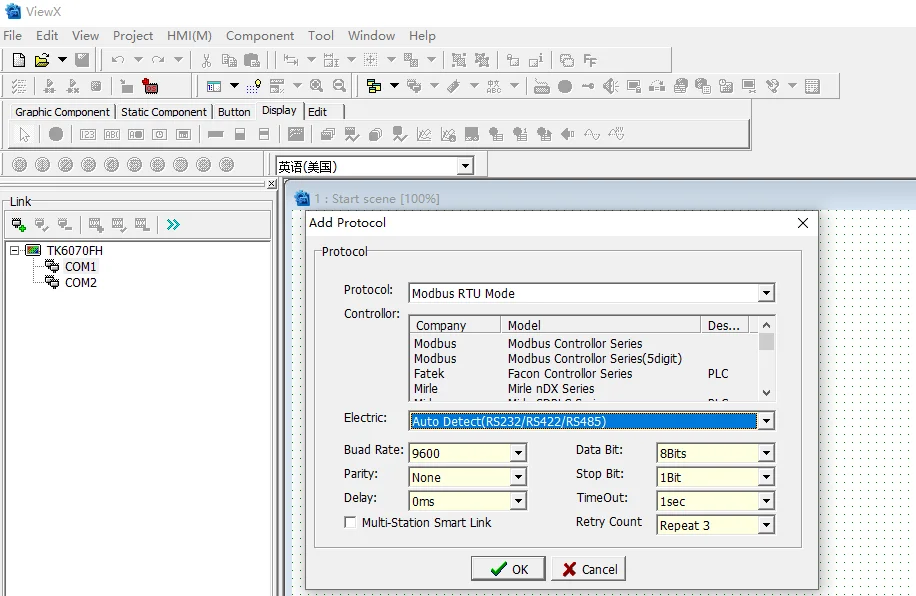Click the red OS download icon

(x=150, y=86)
